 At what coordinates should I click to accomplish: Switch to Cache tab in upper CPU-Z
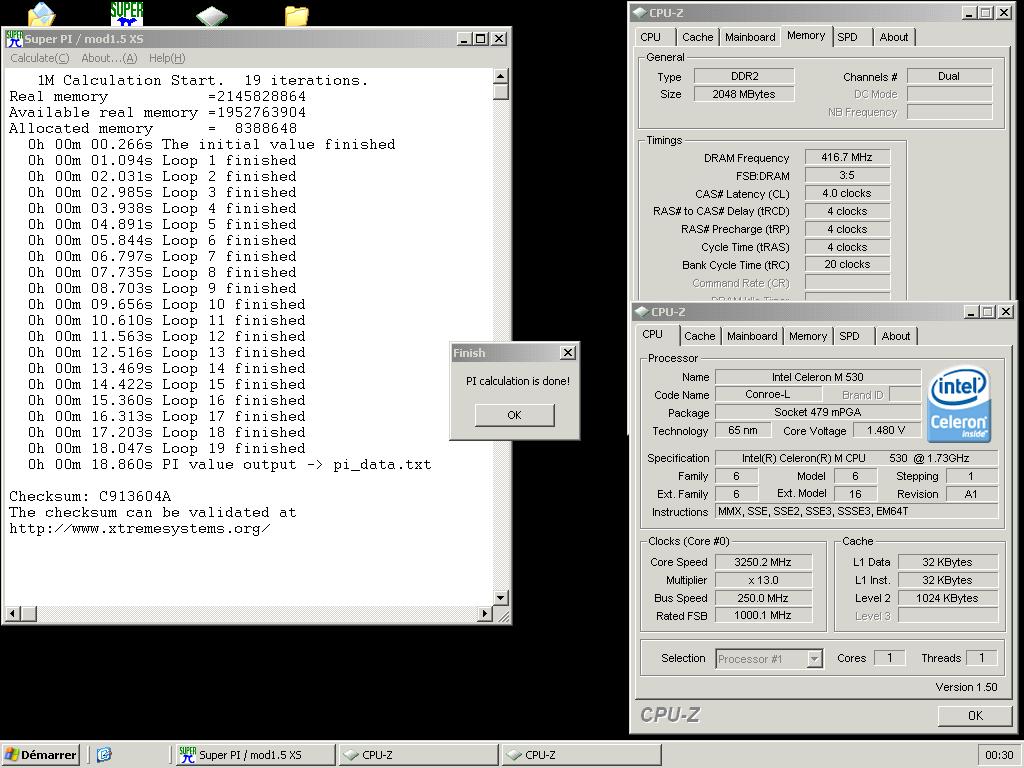(697, 37)
